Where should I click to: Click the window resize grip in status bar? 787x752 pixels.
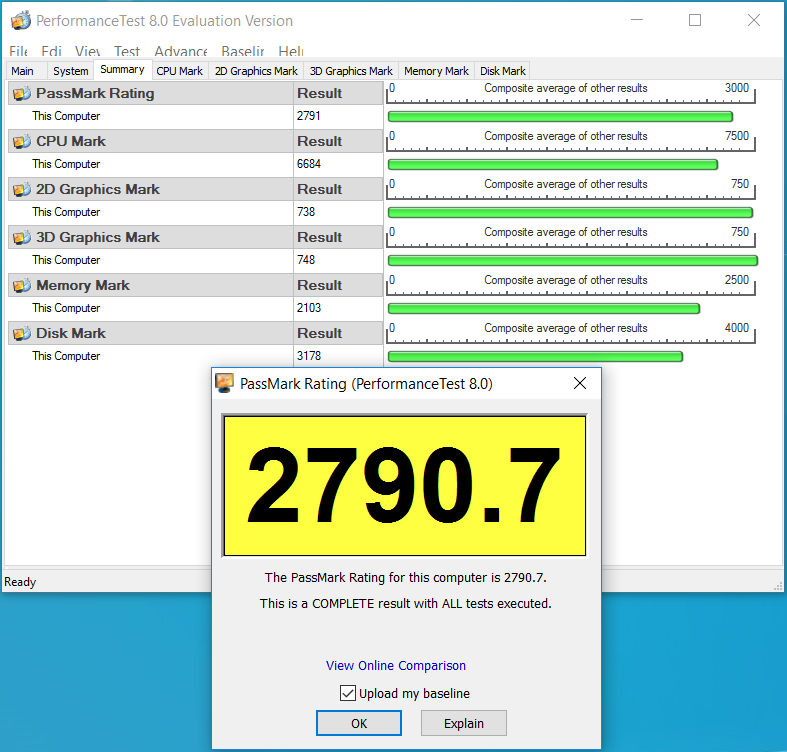click(778, 586)
